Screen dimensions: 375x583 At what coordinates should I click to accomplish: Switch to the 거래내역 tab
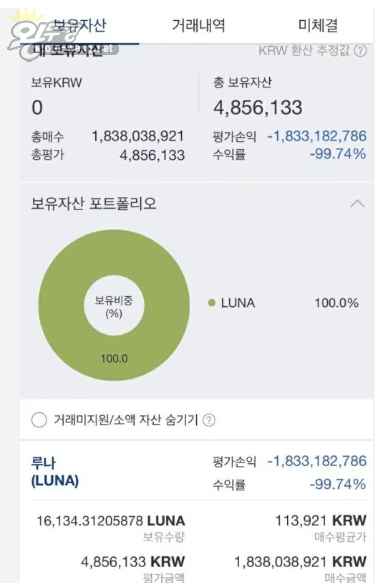198,25
